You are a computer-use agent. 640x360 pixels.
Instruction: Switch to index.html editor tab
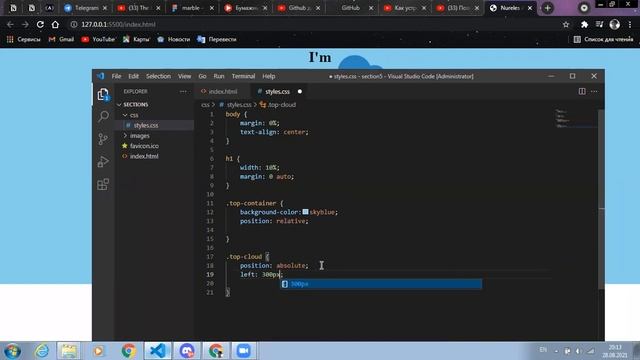(223, 91)
